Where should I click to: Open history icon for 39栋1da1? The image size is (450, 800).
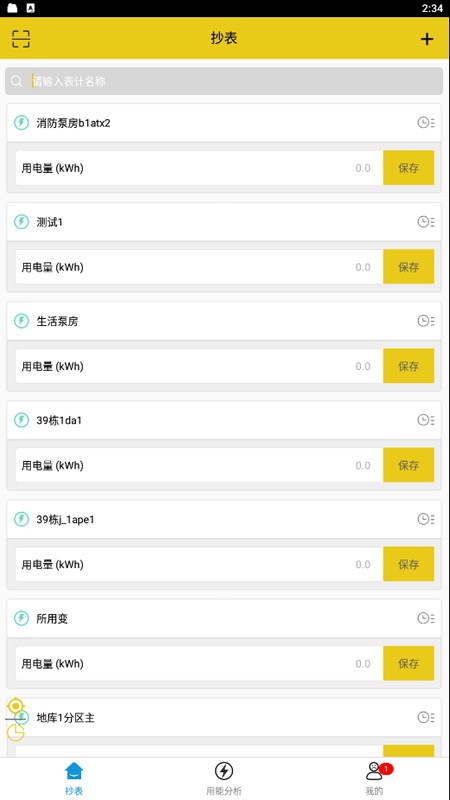[426, 420]
